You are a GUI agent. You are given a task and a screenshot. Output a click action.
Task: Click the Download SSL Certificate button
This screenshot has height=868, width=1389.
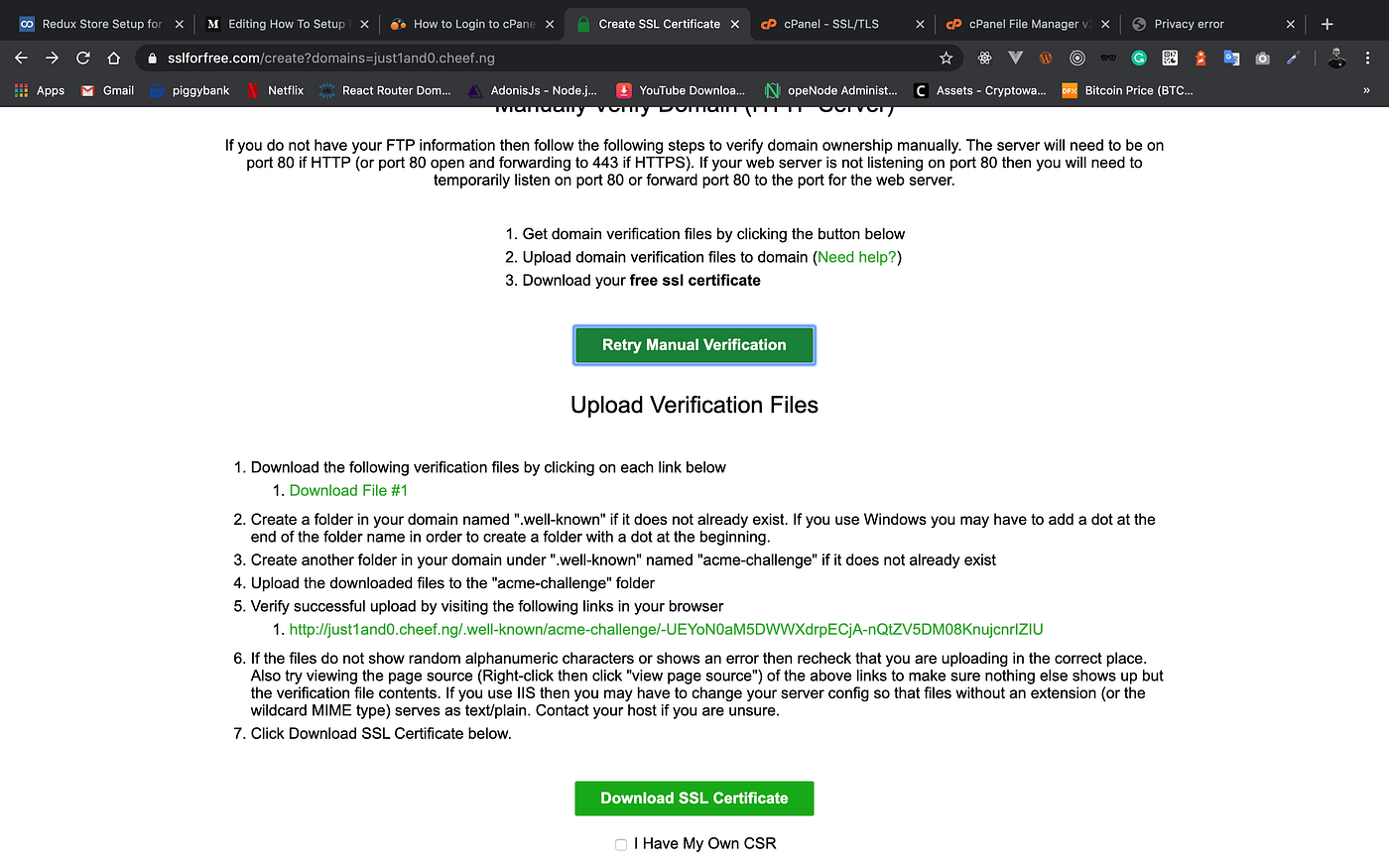tap(694, 799)
